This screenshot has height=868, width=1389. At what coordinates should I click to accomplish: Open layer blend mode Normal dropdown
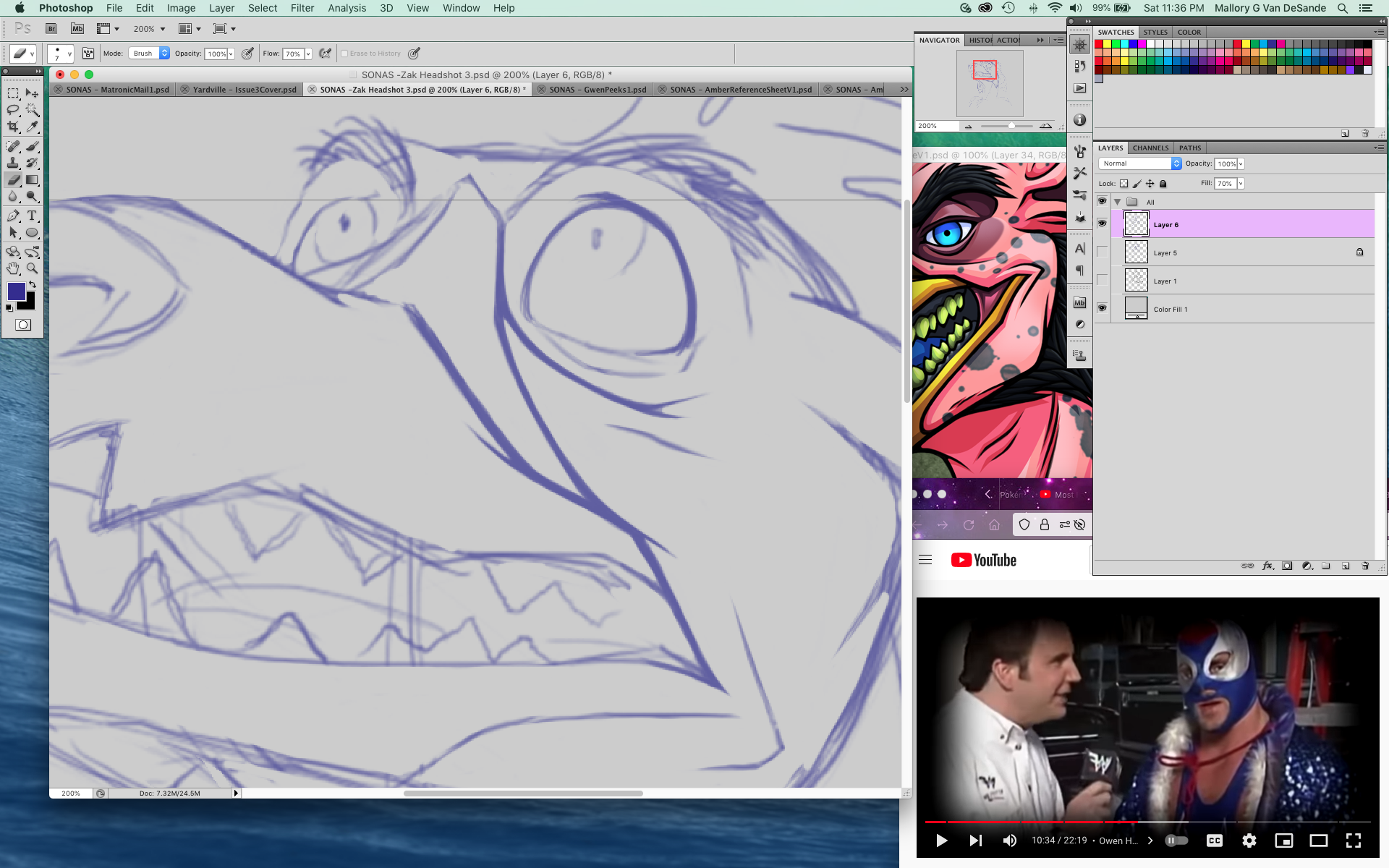point(1139,163)
